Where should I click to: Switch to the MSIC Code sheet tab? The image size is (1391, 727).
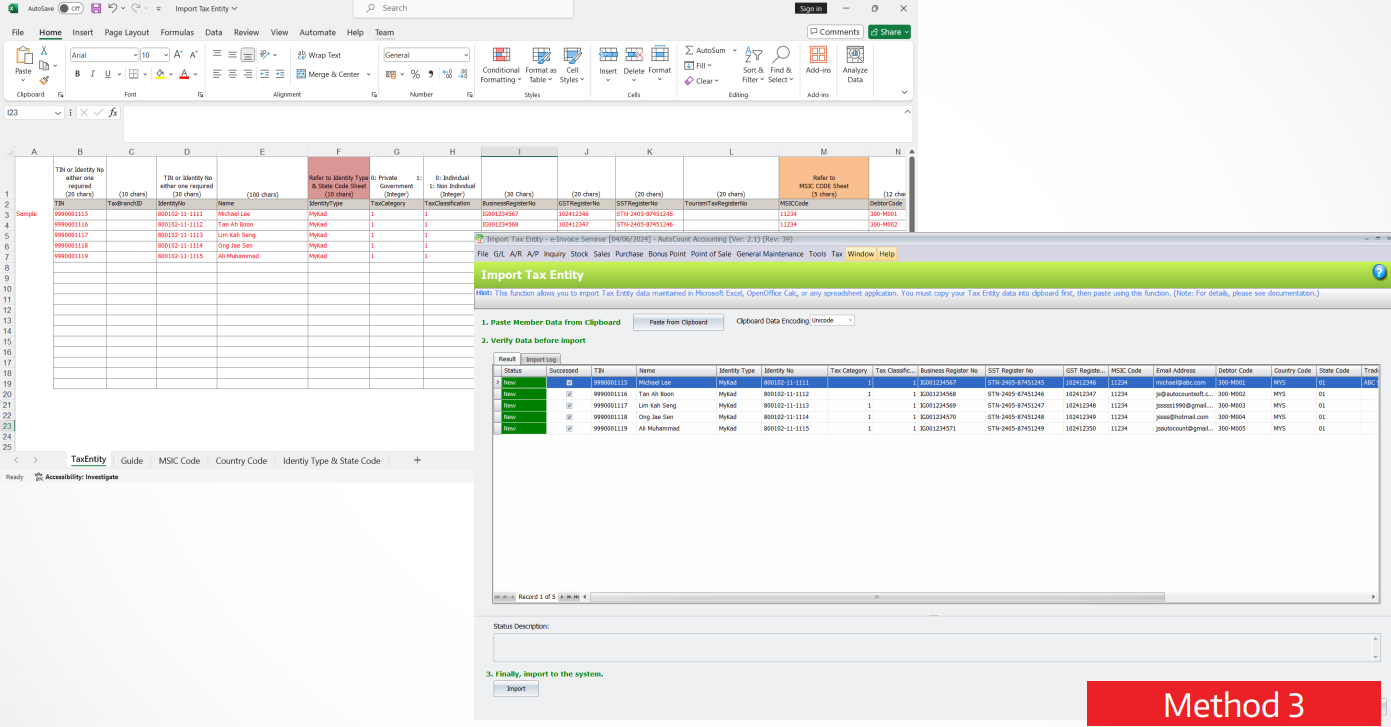coord(179,461)
